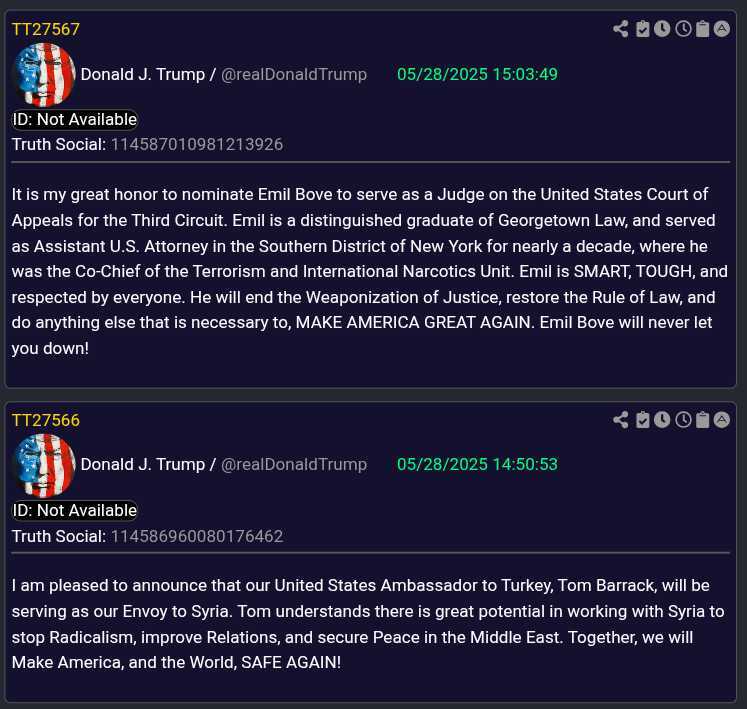This screenshot has width=747, height=709.
Task: Click outline clock icon on the Emil Bove post
Action: tap(683, 29)
